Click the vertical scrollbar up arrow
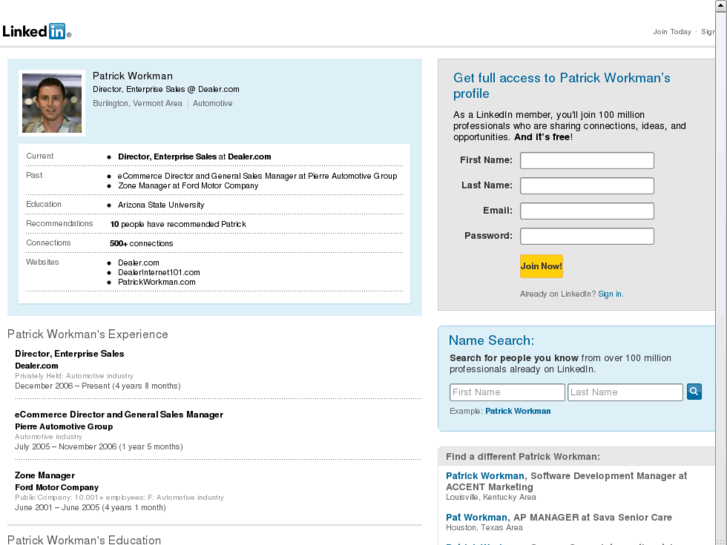The width and height of the screenshot is (727, 545). point(721,6)
